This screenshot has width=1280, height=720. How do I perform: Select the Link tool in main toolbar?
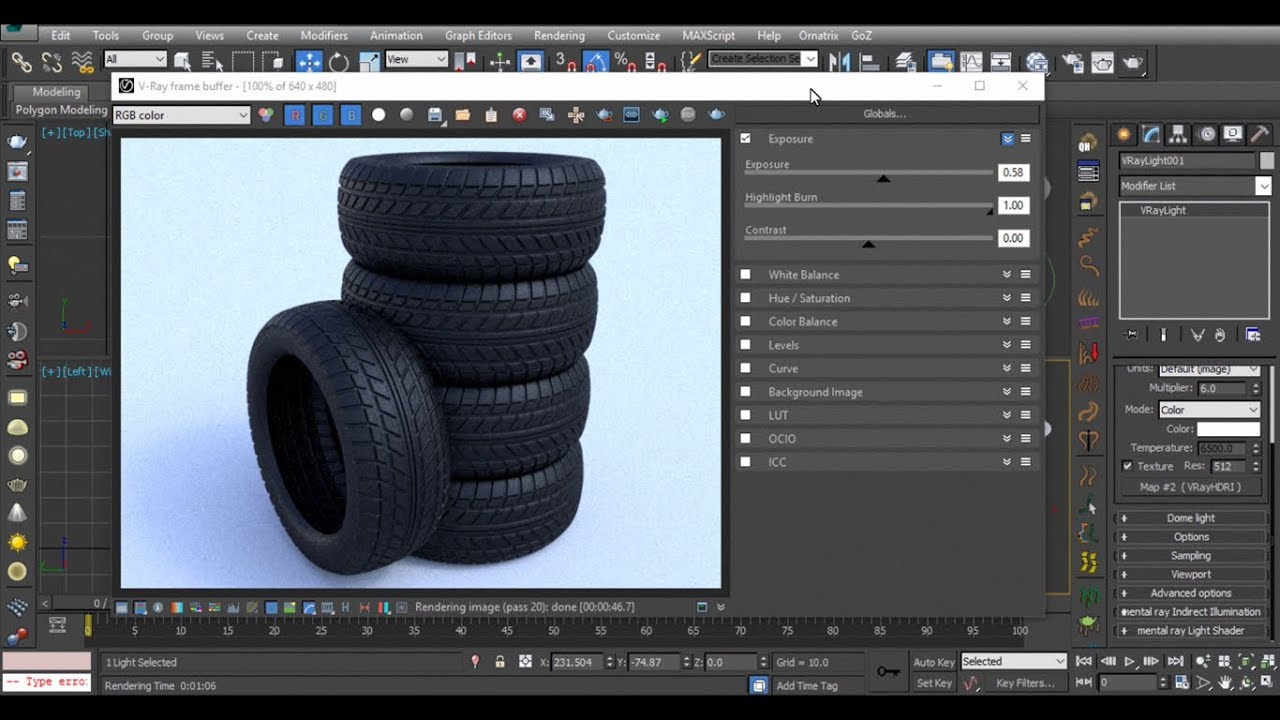click(21, 61)
